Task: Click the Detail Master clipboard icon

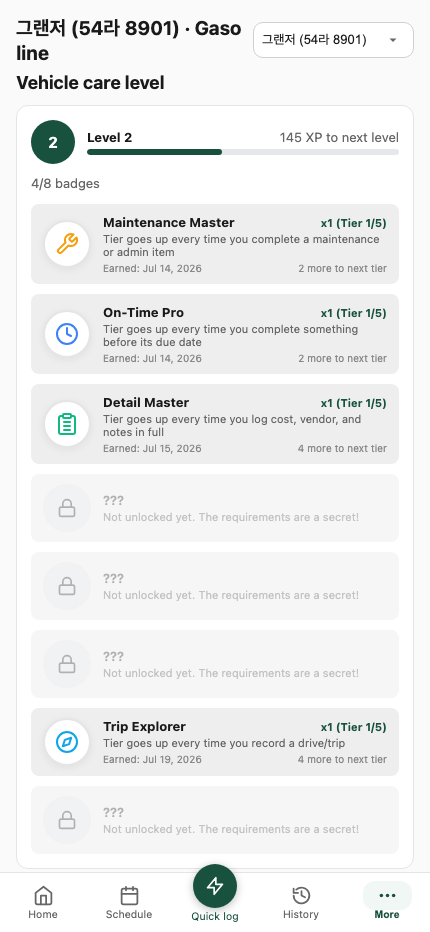Action: [x=67, y=424]
